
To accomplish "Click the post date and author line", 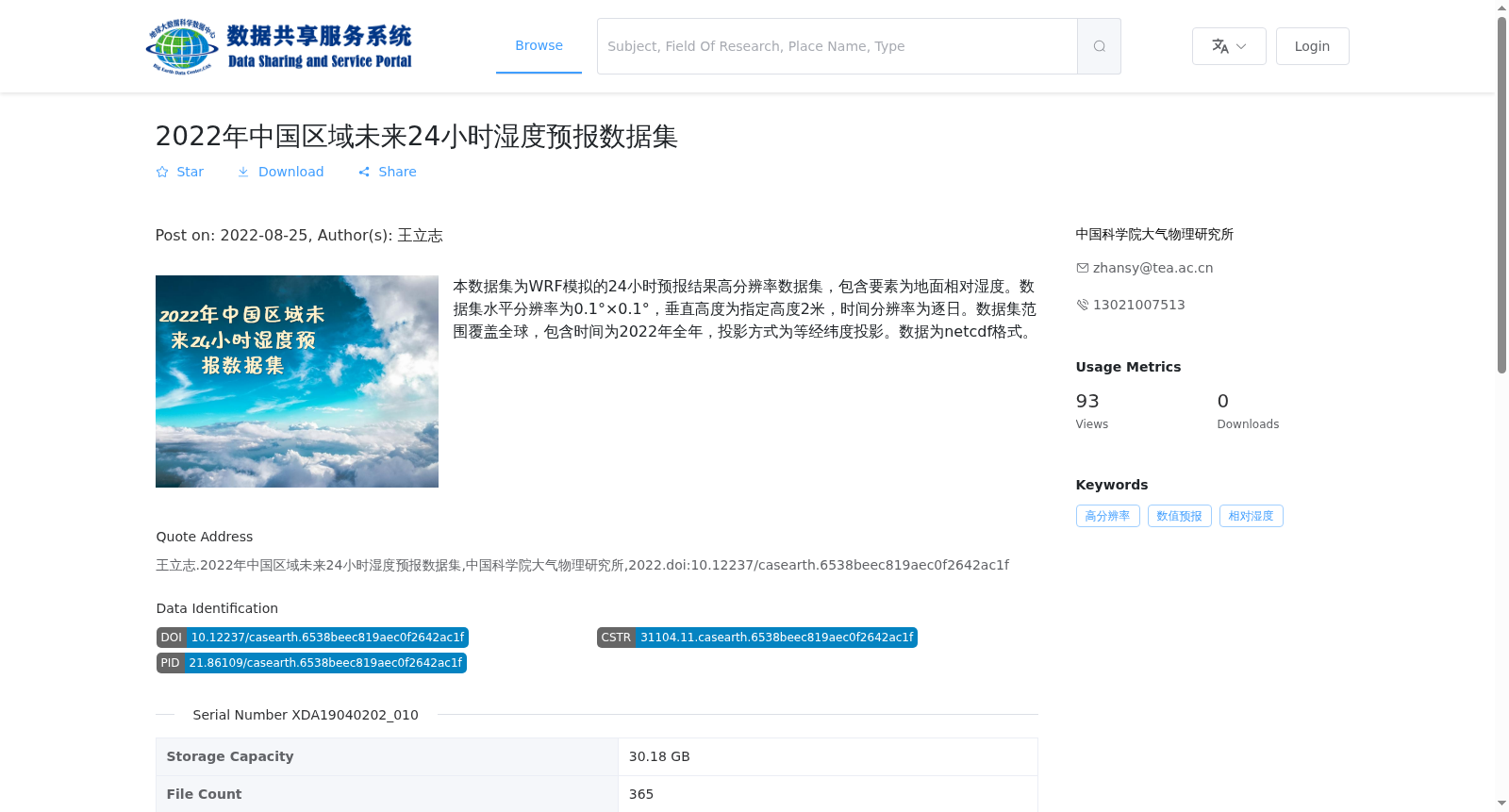I will 299,235.
